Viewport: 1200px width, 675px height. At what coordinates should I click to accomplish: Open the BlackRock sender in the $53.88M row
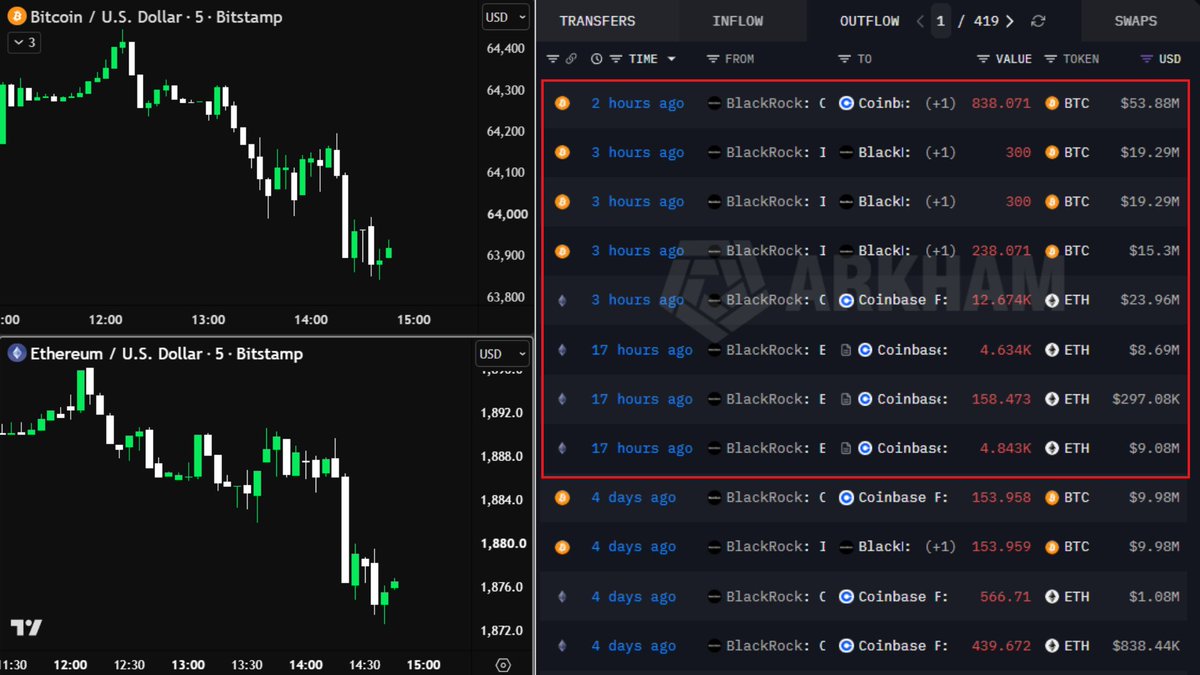766,103
